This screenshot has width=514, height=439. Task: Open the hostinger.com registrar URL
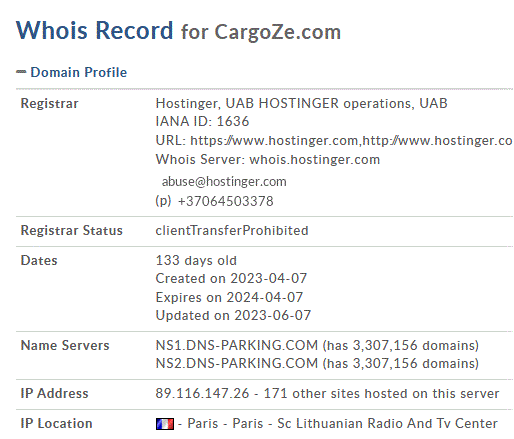[x=274, y=141]
